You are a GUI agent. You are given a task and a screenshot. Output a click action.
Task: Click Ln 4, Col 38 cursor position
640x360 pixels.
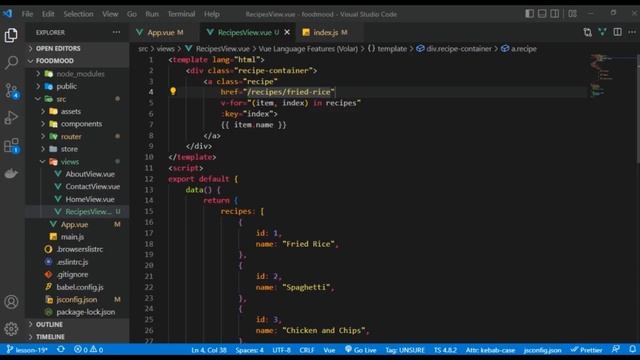209,350
